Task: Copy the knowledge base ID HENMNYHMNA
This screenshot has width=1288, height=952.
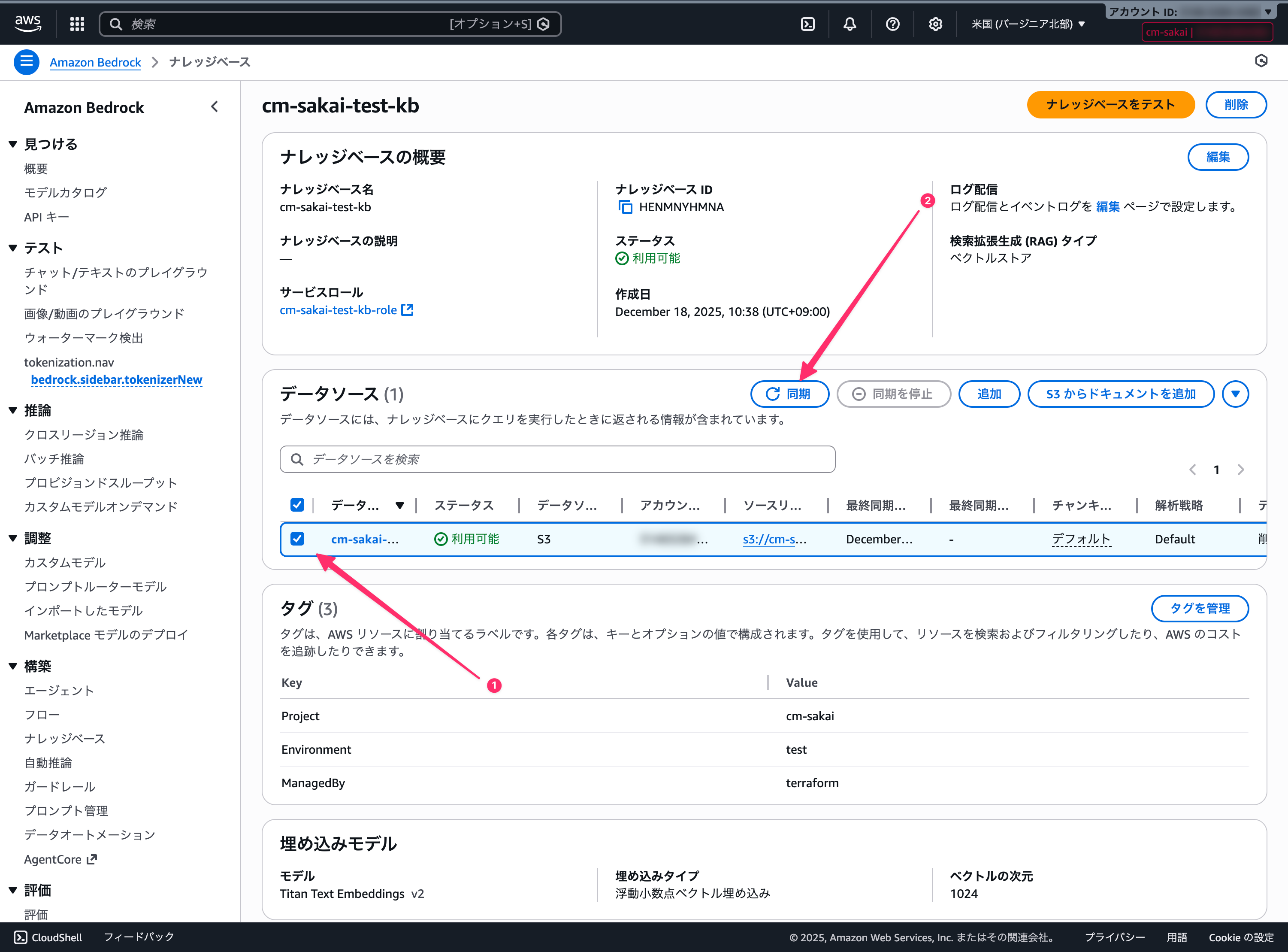Action: (x=625, y=207)
